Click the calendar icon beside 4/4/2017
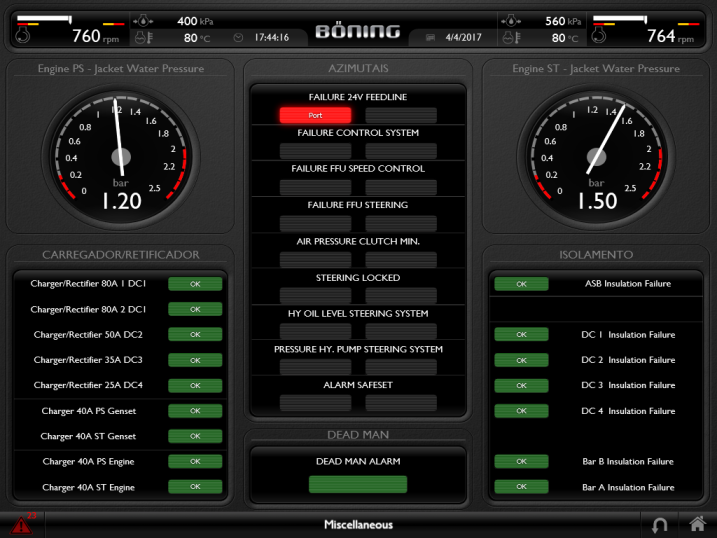Image resolution: width=717 pixels, height=538 pixels. (x=430, y=37)
